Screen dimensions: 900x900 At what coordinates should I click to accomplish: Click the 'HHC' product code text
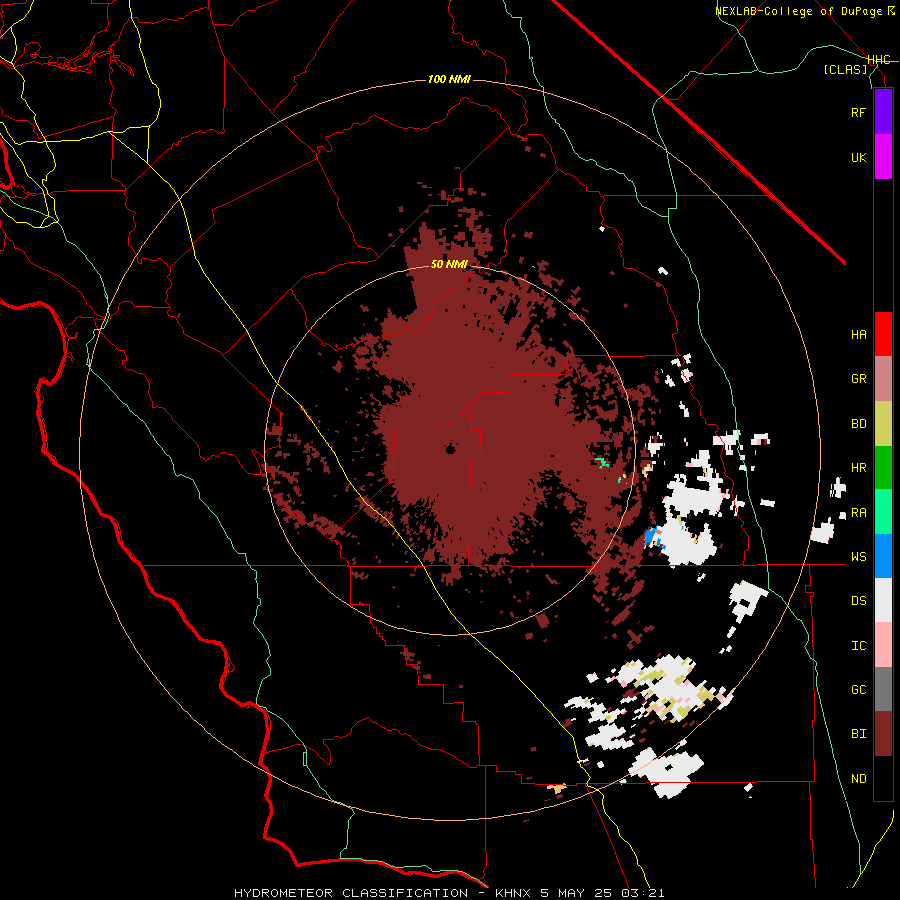point(879,60)
